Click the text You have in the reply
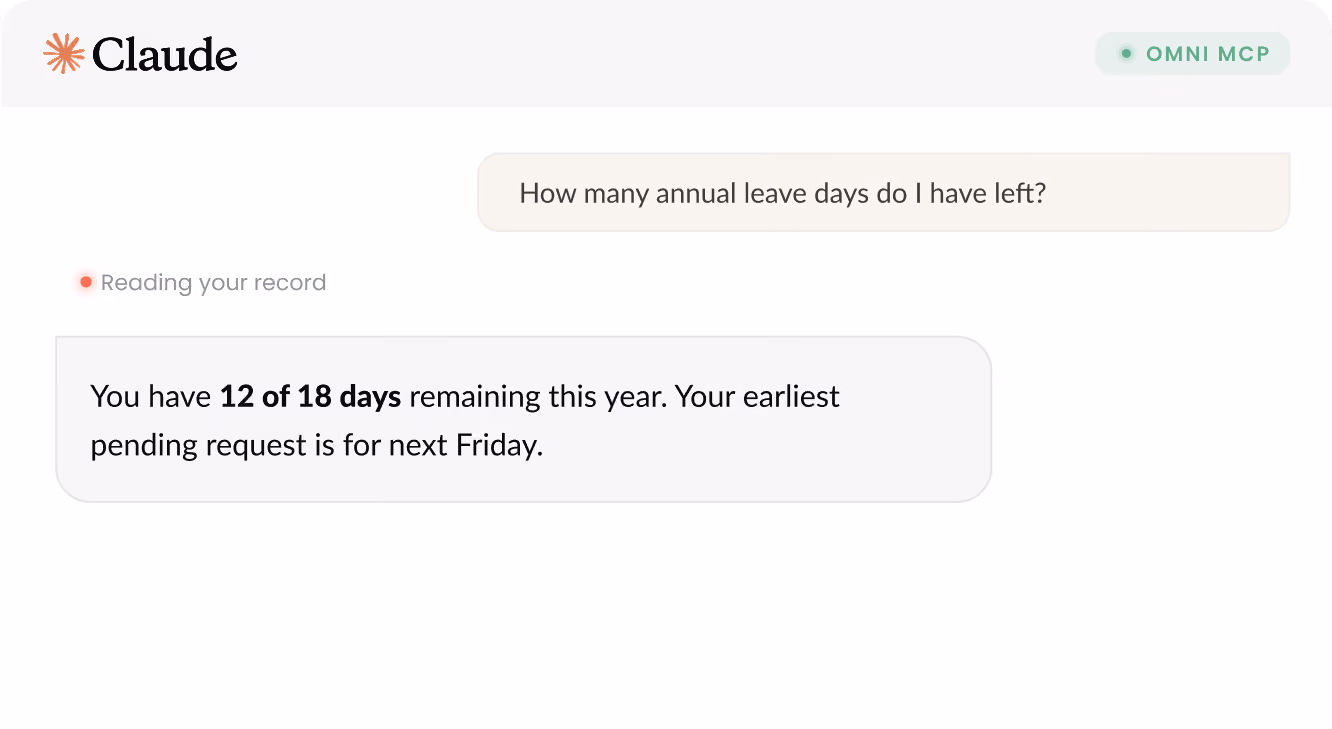This screenshot has width=1332, height=729. (151, 396)
